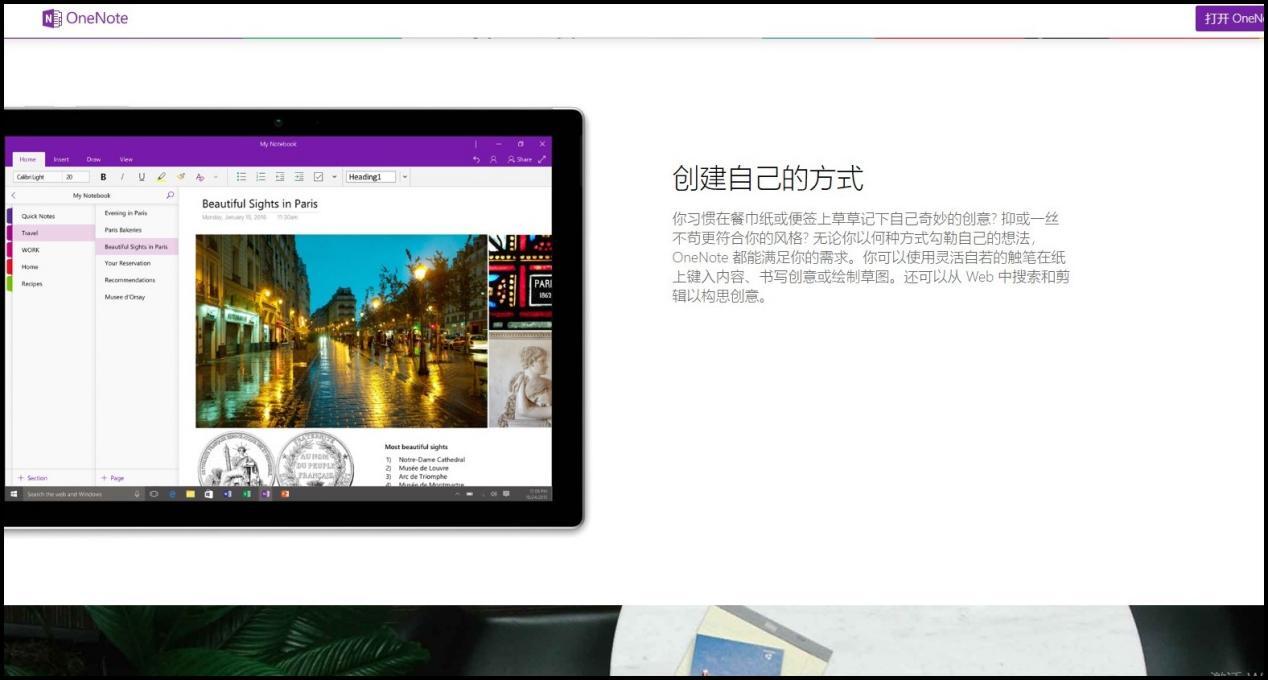The image size is (1268, 680).
Task: Open the Your Reservation page
Action: [x=127, y=263]
